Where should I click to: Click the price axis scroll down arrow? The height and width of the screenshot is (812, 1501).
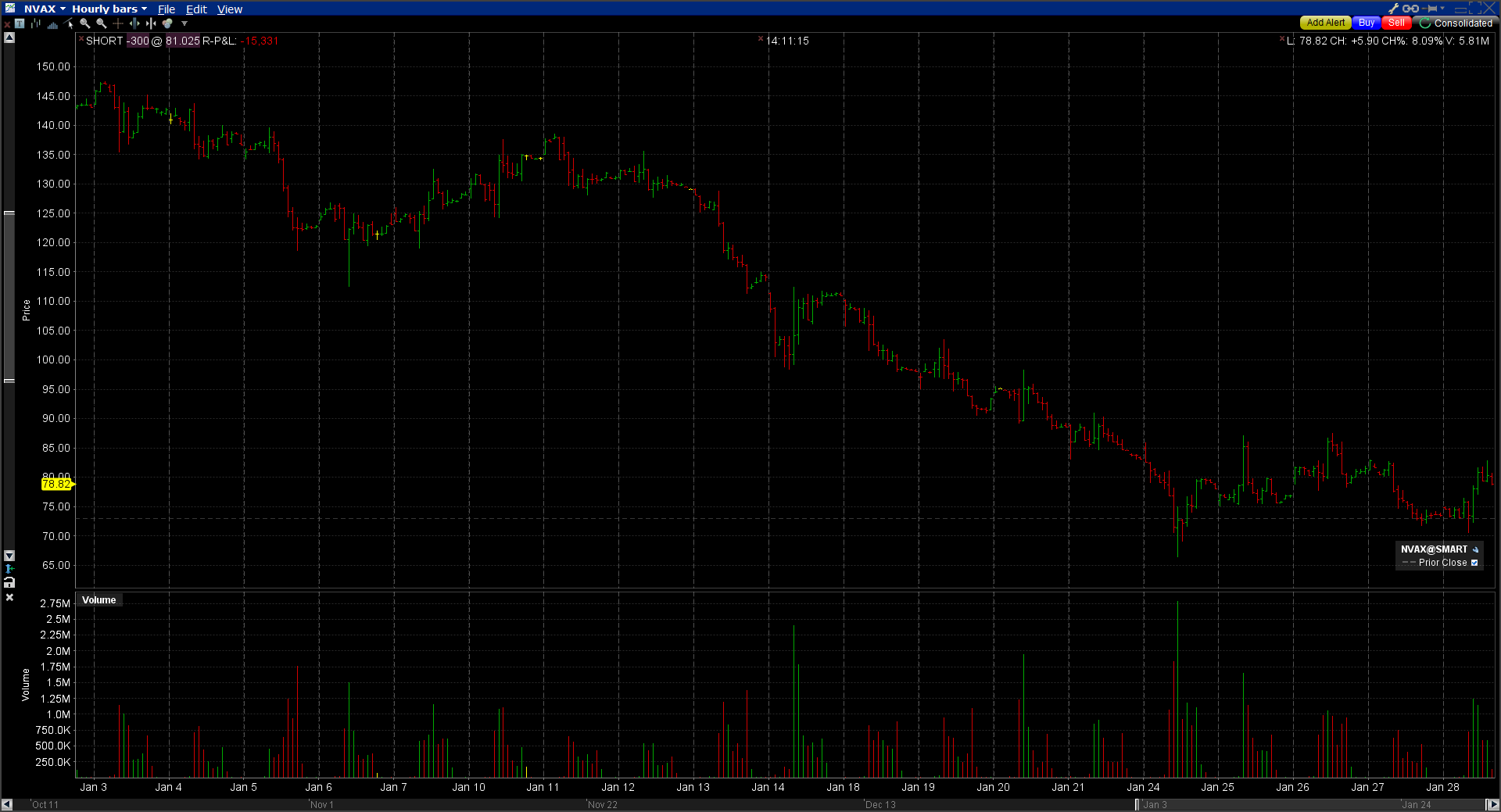9,556
